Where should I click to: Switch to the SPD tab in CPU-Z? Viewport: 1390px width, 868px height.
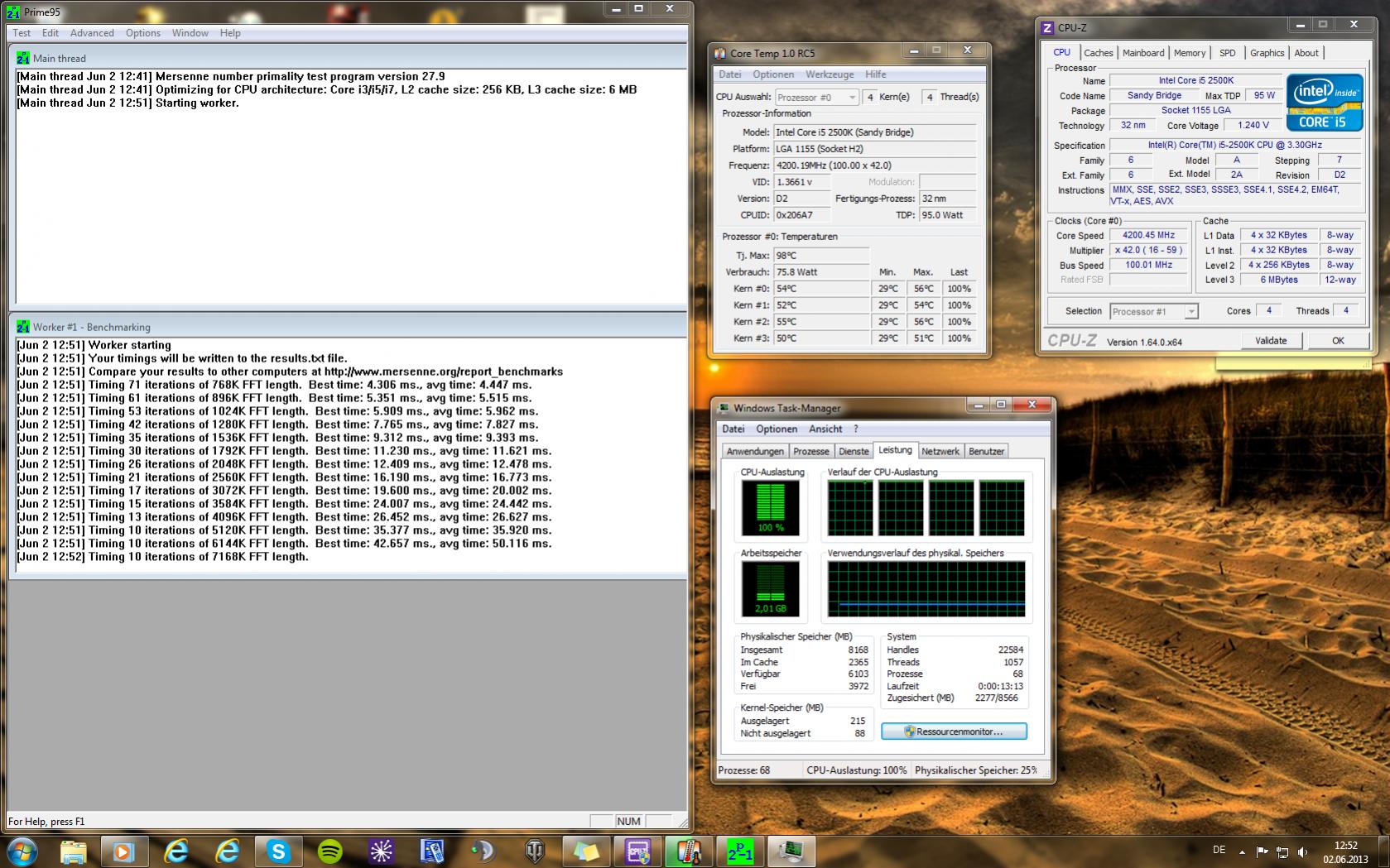click(1228, 53)
